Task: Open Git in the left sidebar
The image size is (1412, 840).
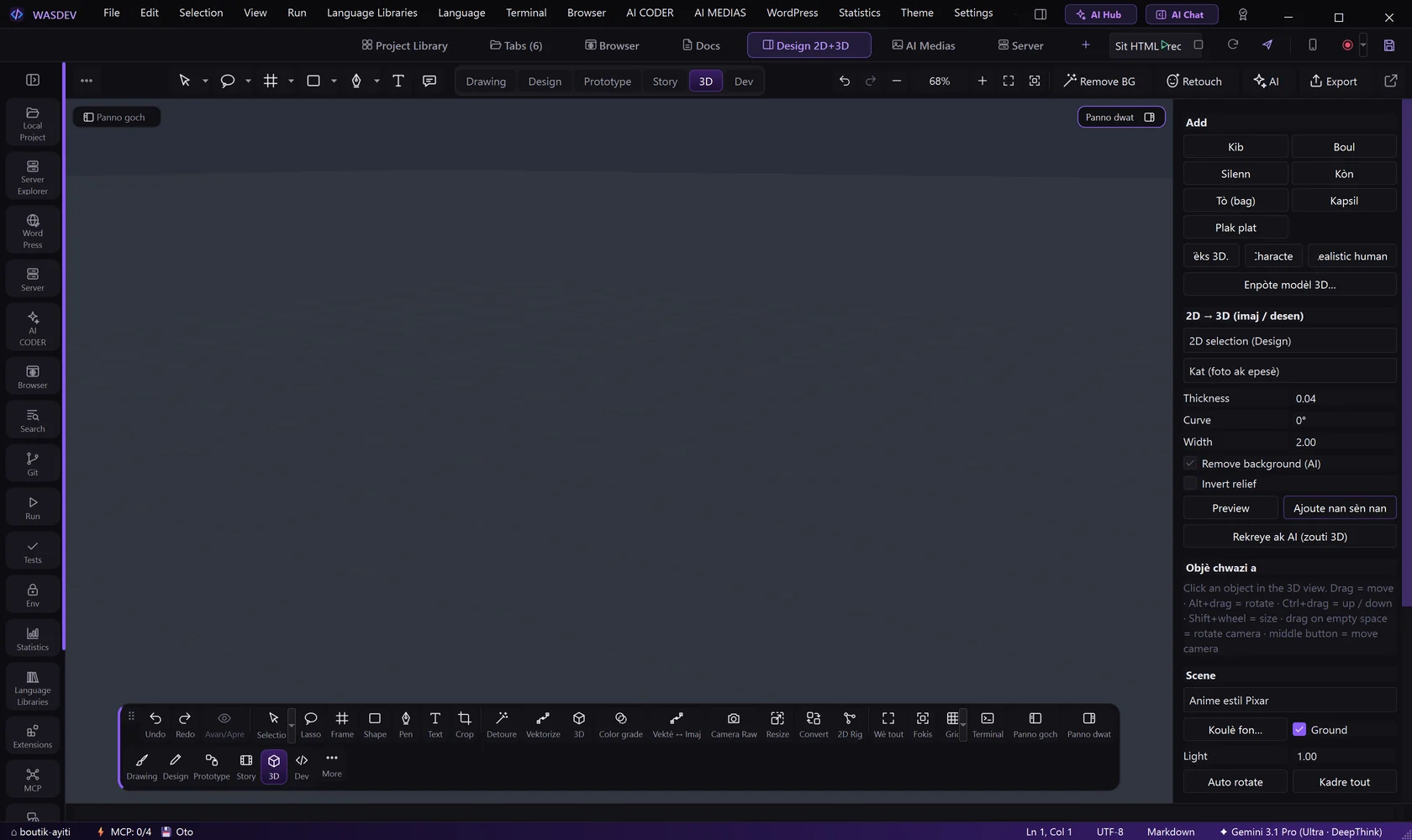Action: coord(33,464)
